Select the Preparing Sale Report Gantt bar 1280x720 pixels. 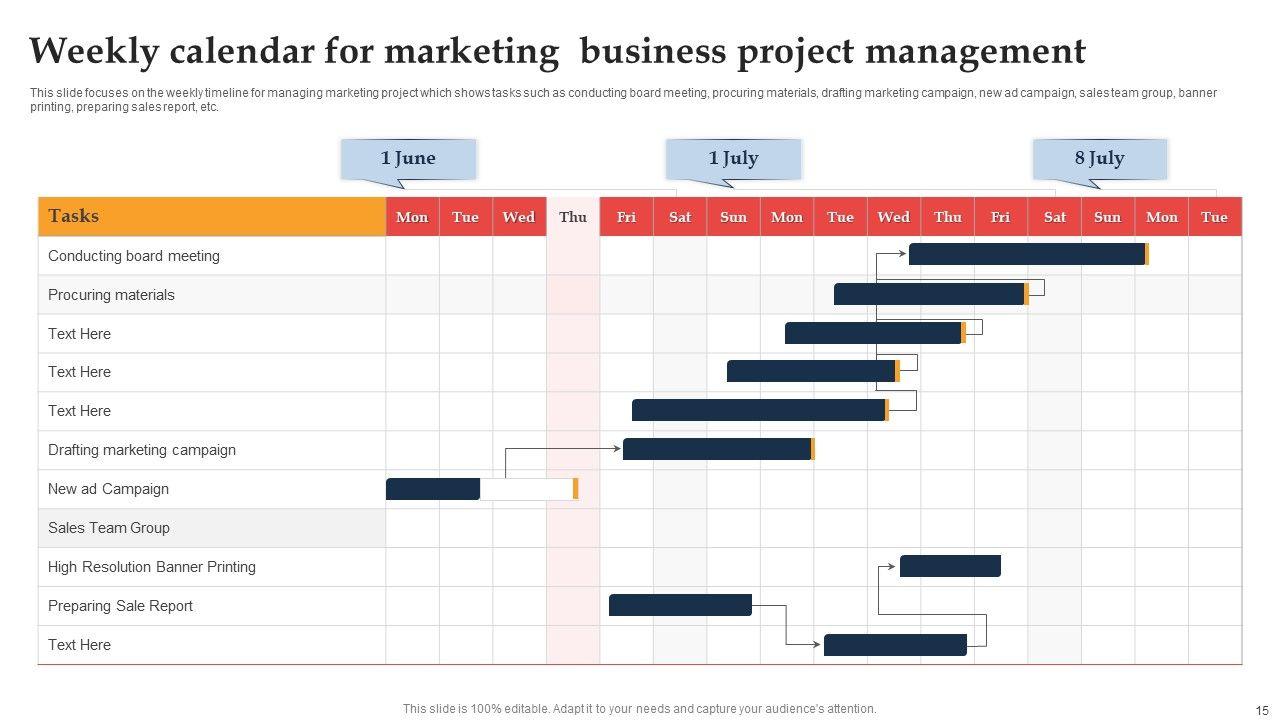point(680,605)
